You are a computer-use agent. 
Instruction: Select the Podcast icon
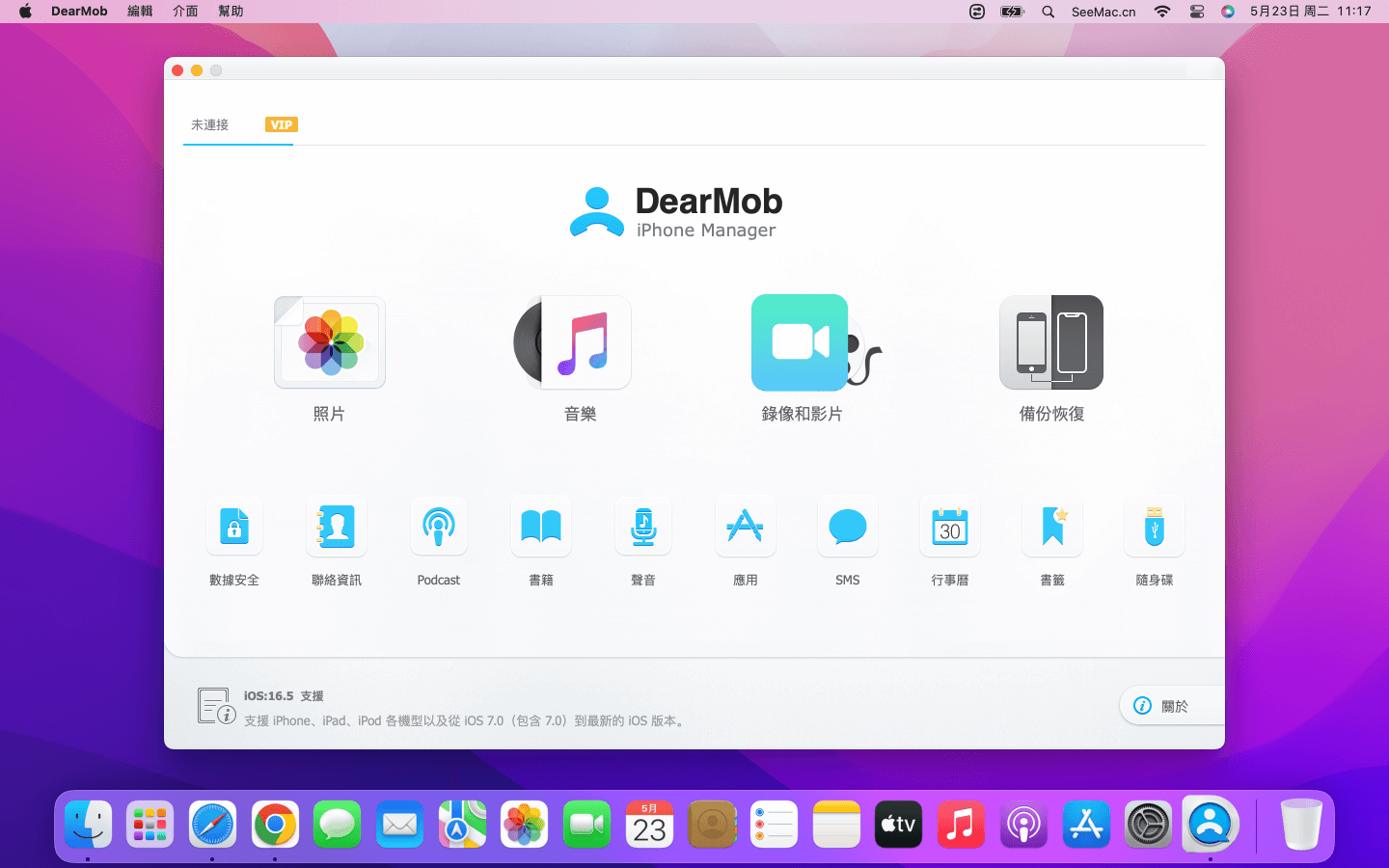coord(439,527)
